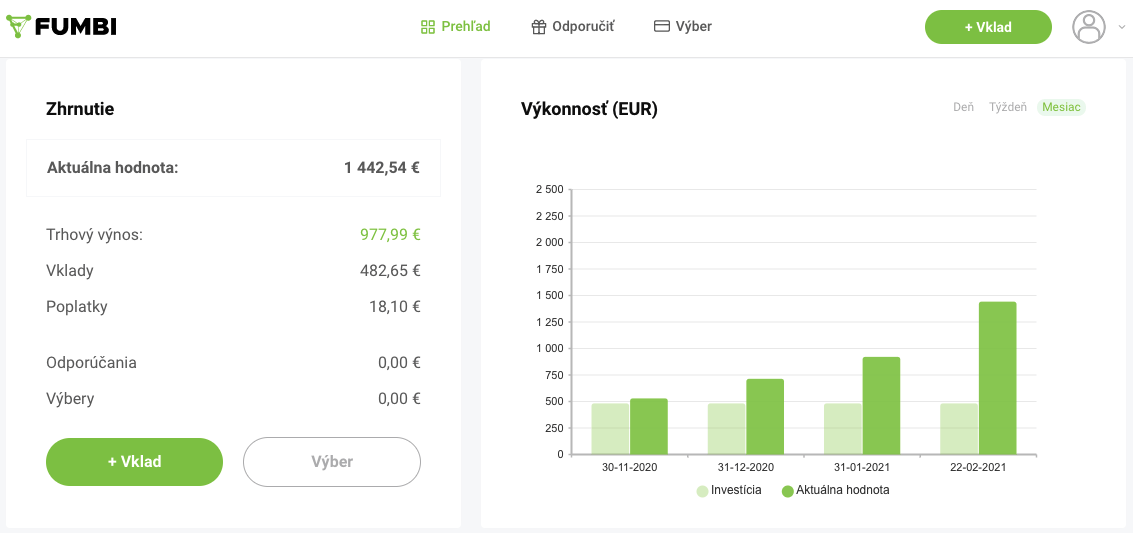
Task: Click the outlined Výber button
Action: pyautogui.click(x=332, y=462)
